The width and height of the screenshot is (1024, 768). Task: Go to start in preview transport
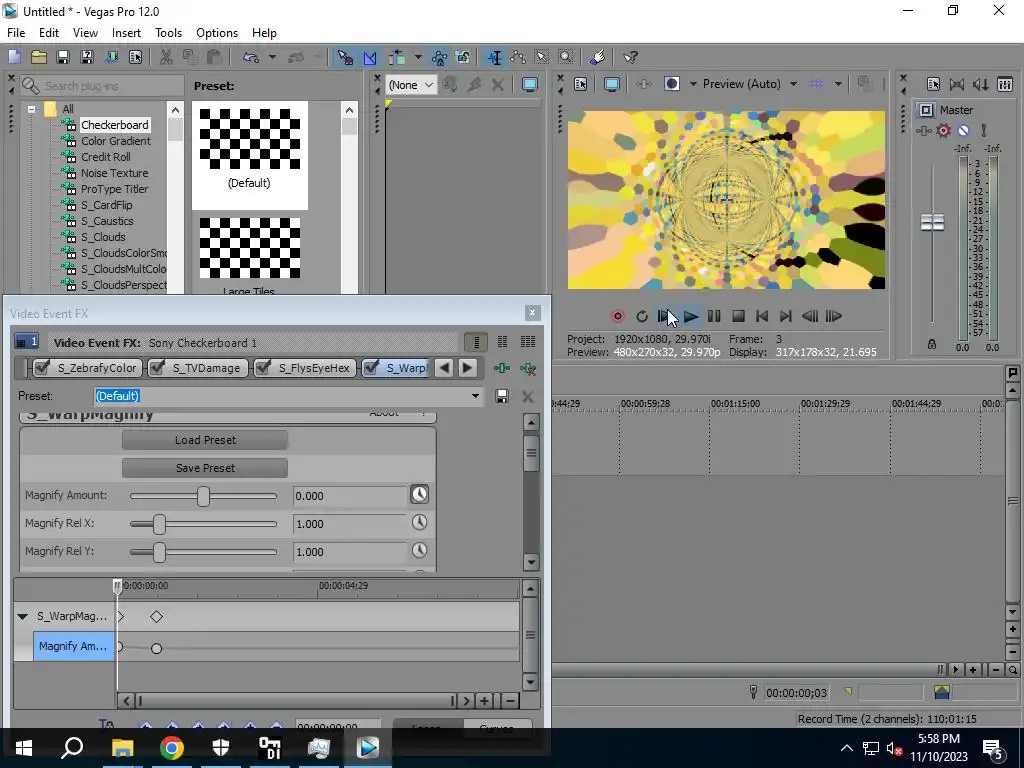pyautogui.click(x=761, y=317)
